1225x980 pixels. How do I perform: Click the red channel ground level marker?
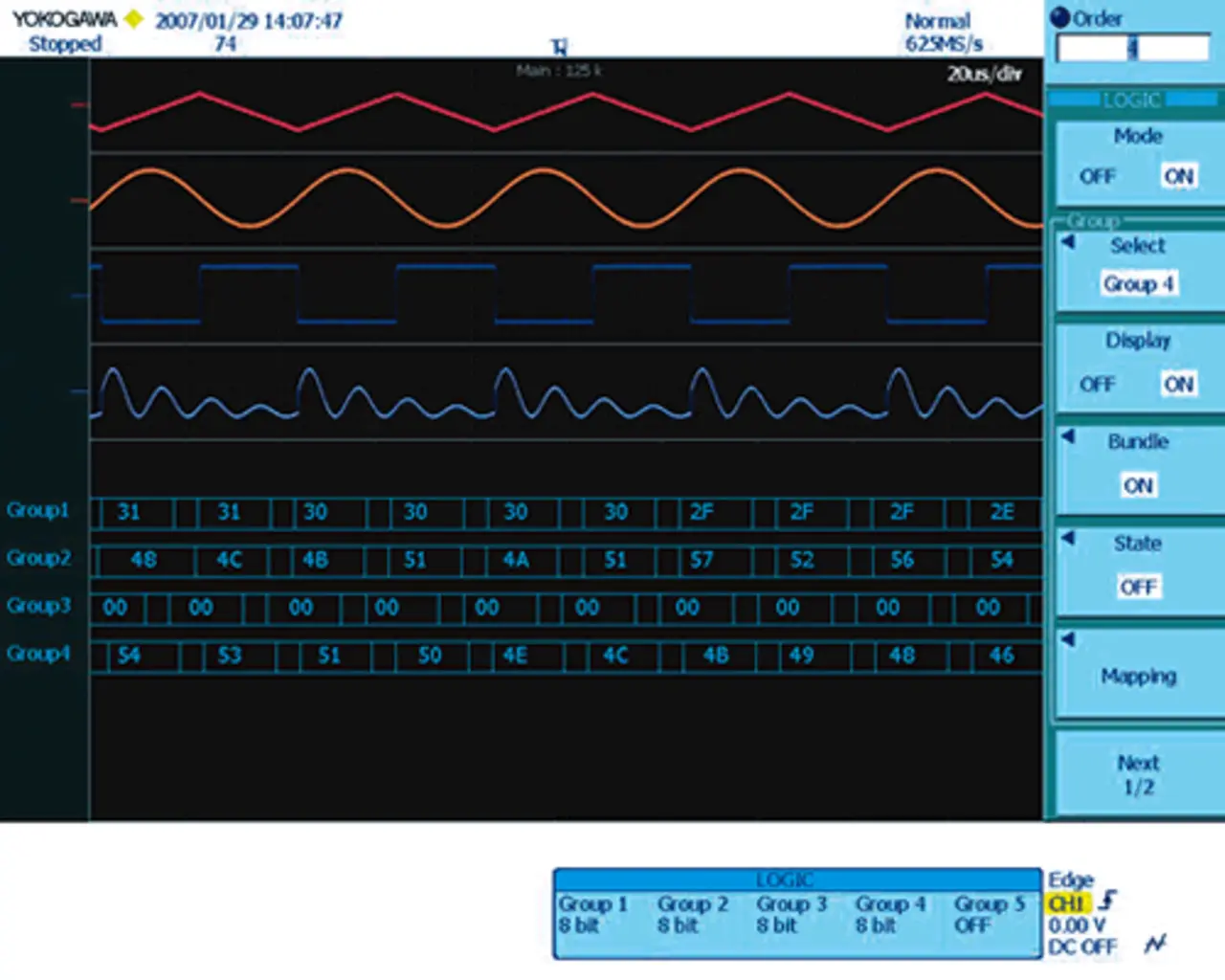tap(78, 104)
